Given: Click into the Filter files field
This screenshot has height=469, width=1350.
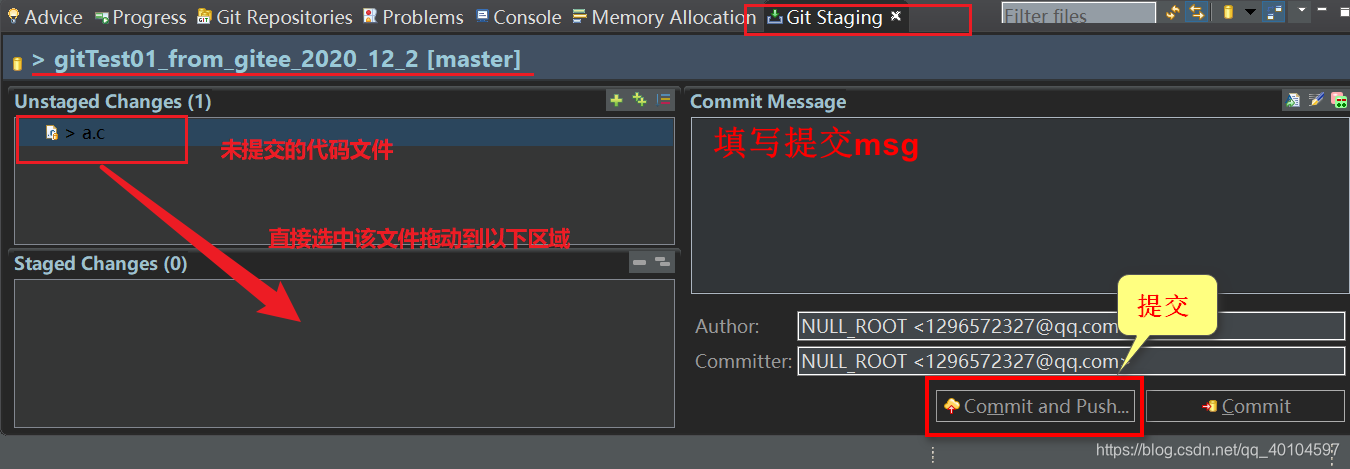Looking at the screenshot, I should pos(1077,16).
